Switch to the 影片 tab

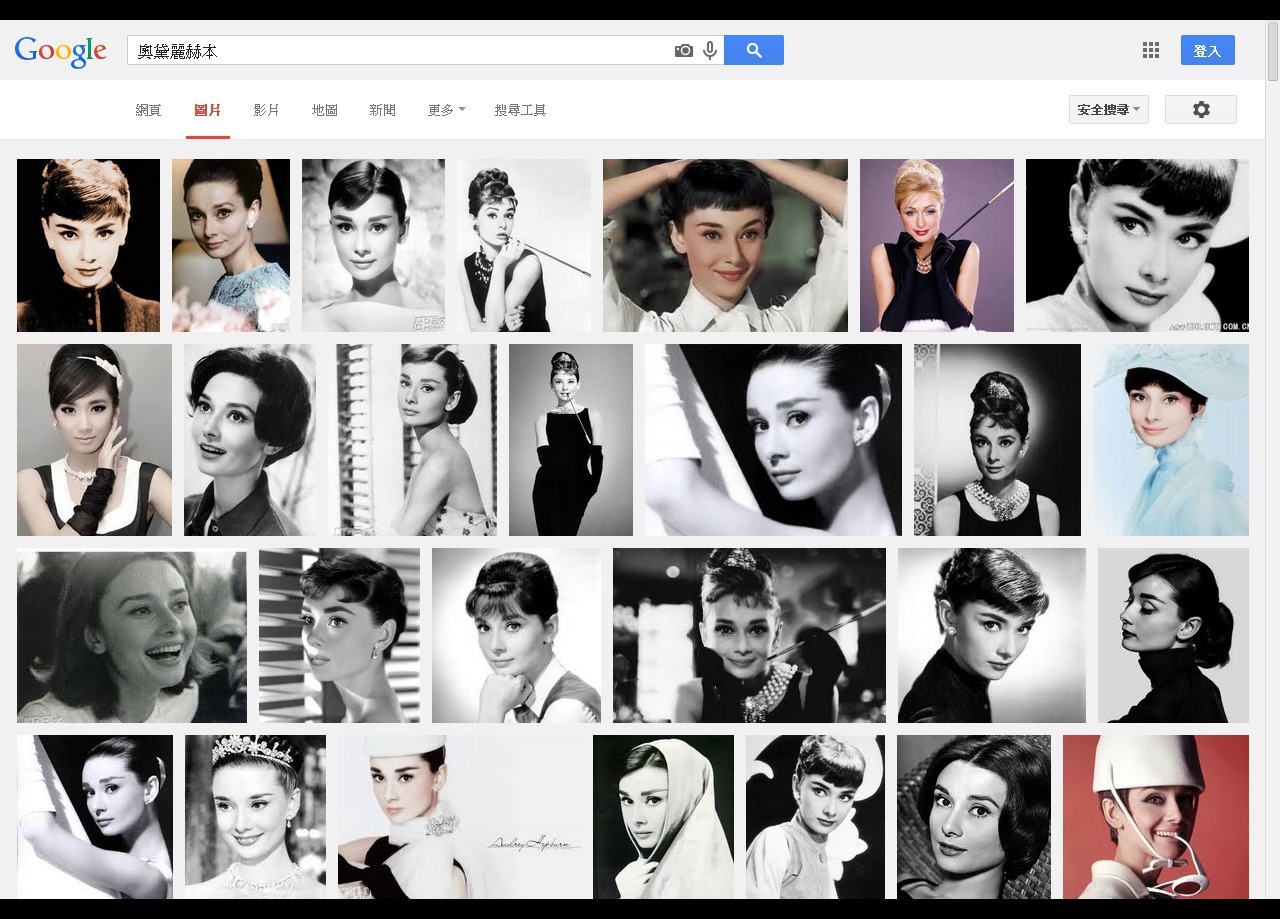tap(266, 110)
